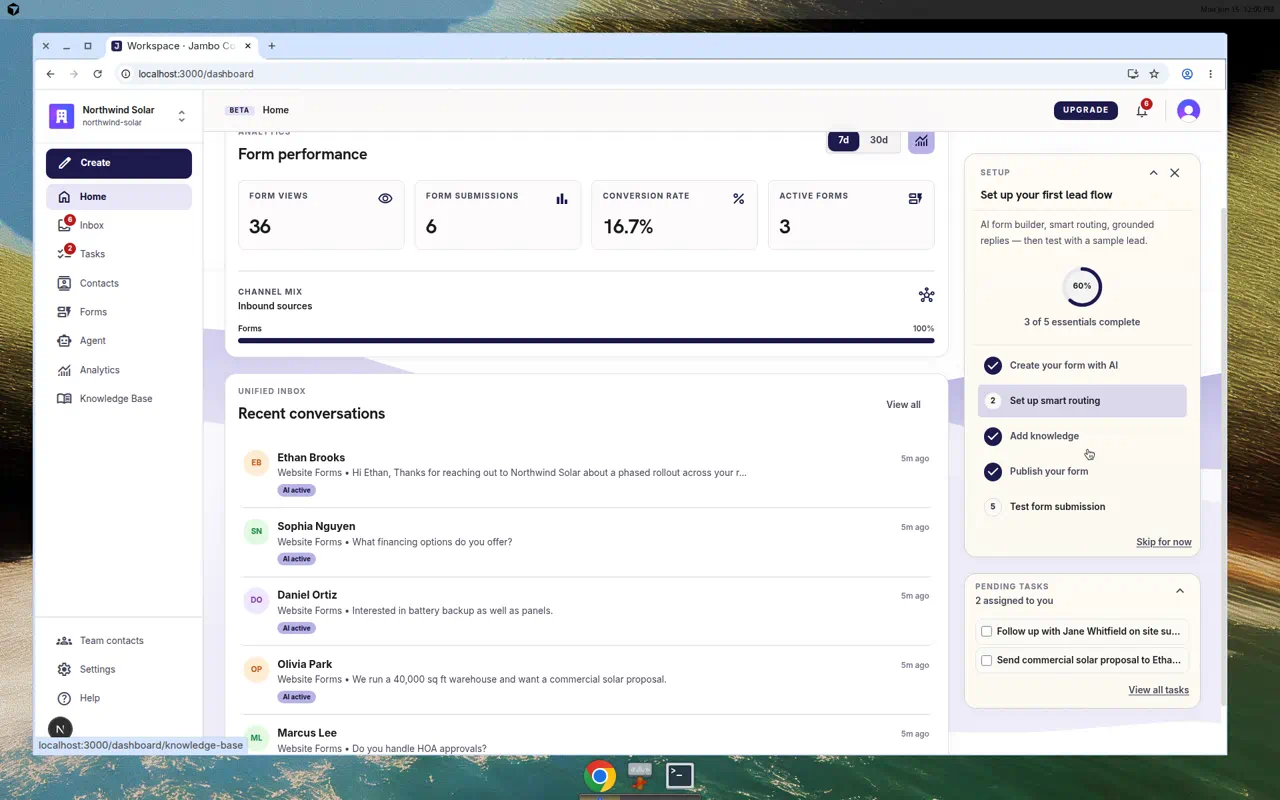
Task: Open Chrome three-dot menu
Action: pos(1210,74)
